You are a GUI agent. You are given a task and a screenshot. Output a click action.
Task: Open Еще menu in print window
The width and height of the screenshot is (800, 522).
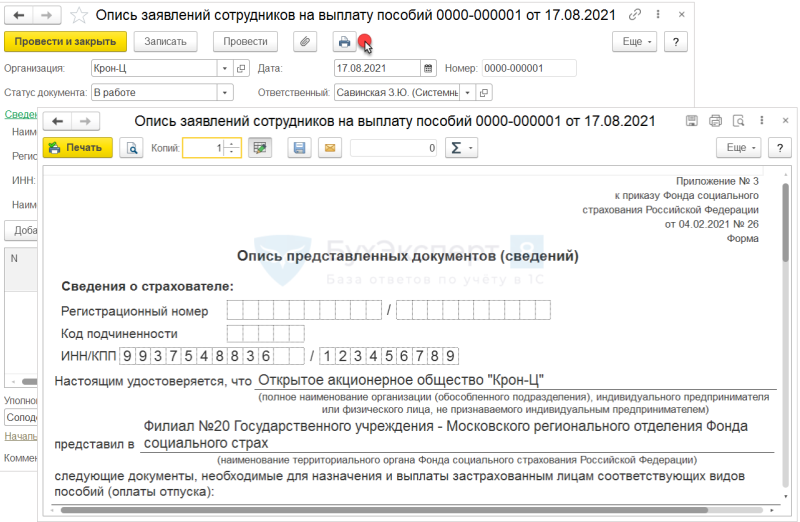click(738, 148)
